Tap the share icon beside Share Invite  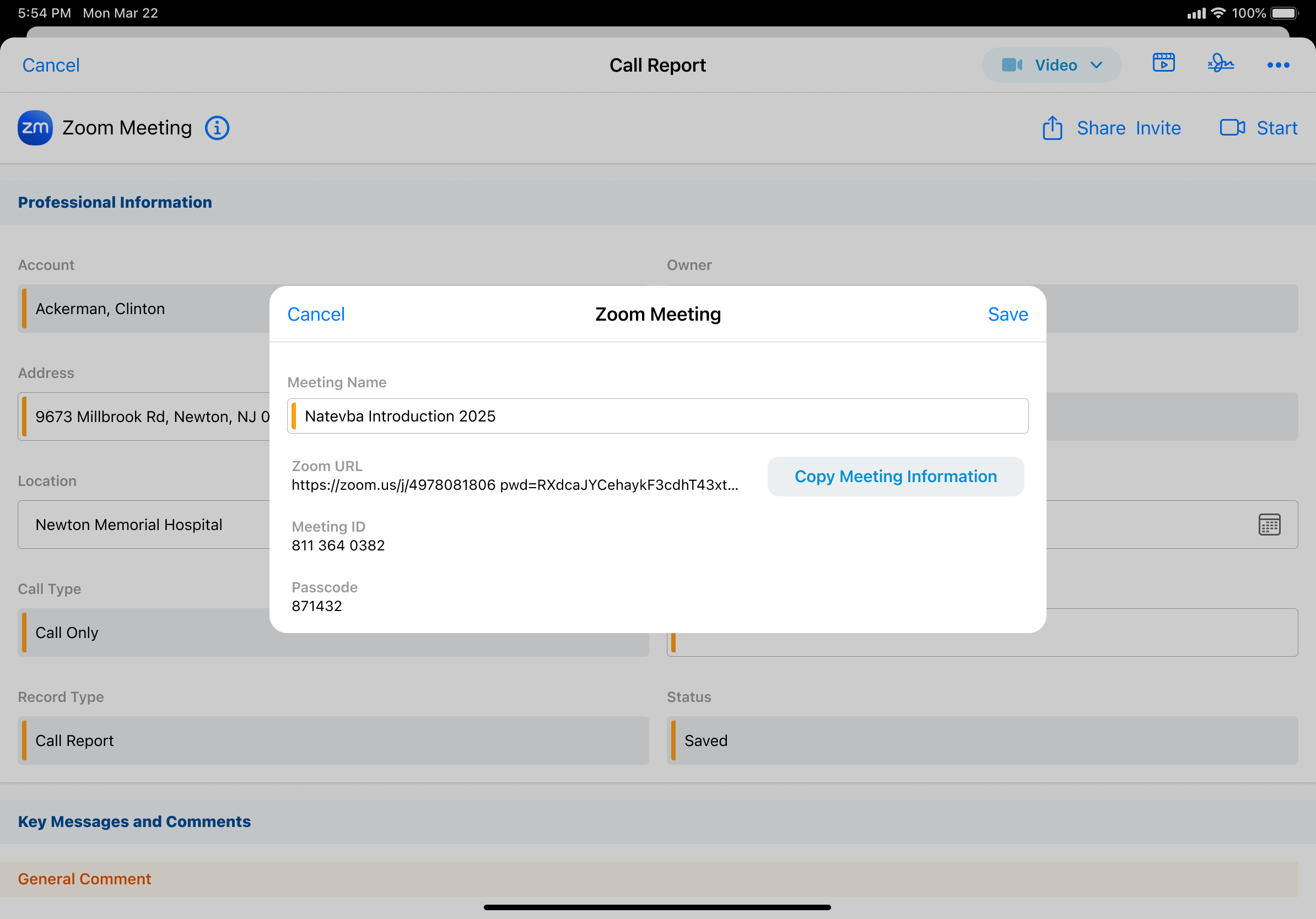pos(1052,128)
